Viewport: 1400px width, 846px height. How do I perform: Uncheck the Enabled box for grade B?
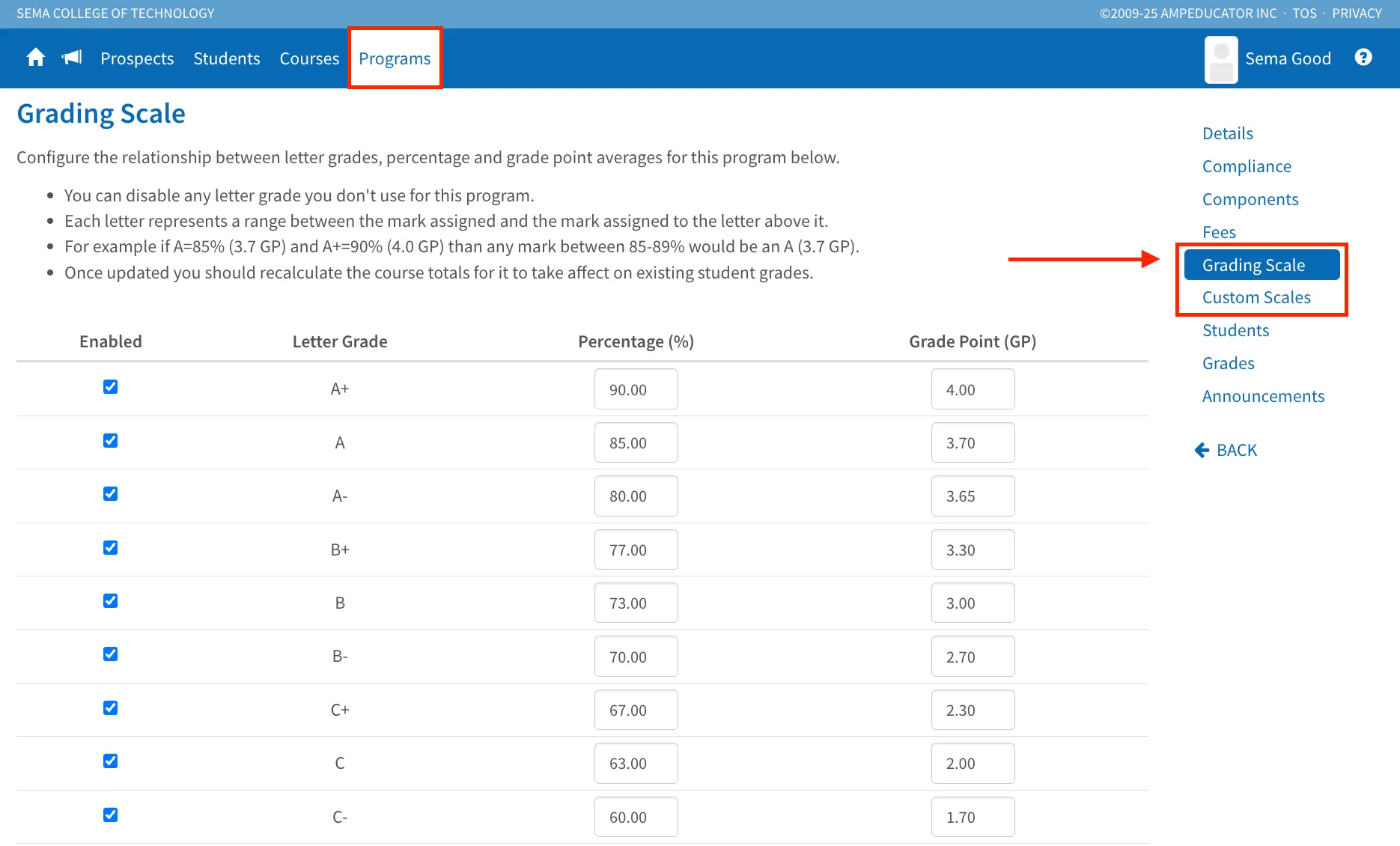click(110, 601)
